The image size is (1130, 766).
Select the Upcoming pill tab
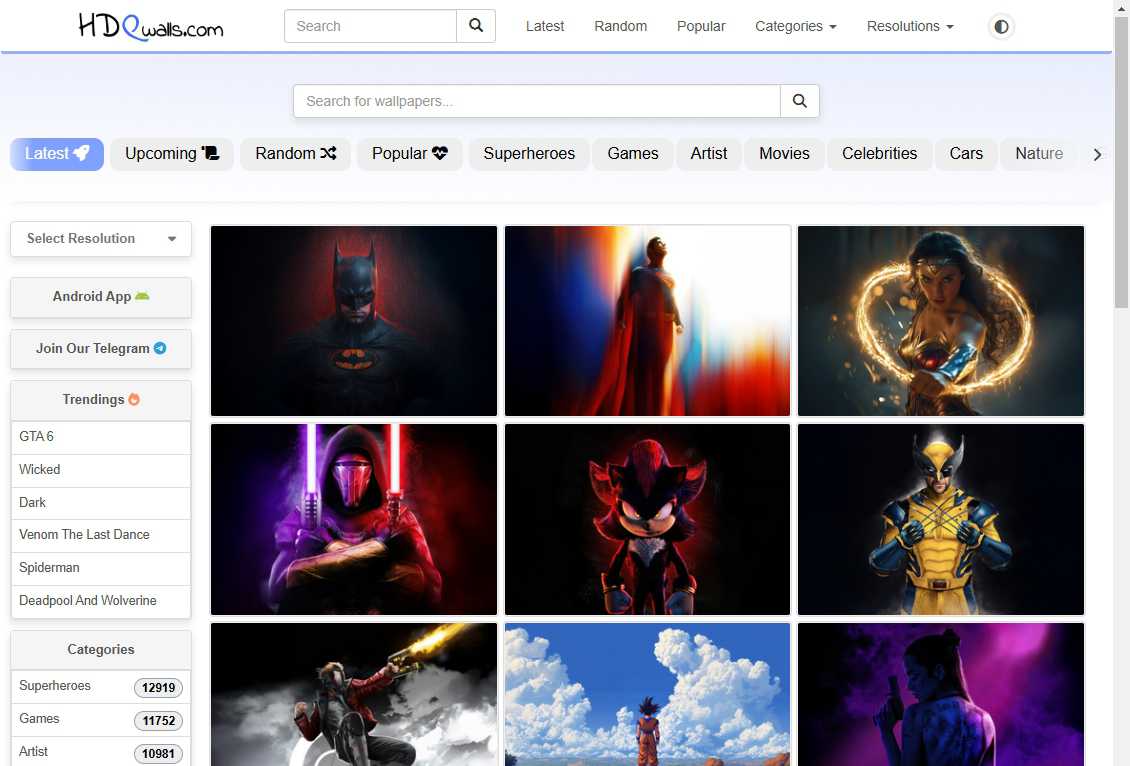(172, 153)
